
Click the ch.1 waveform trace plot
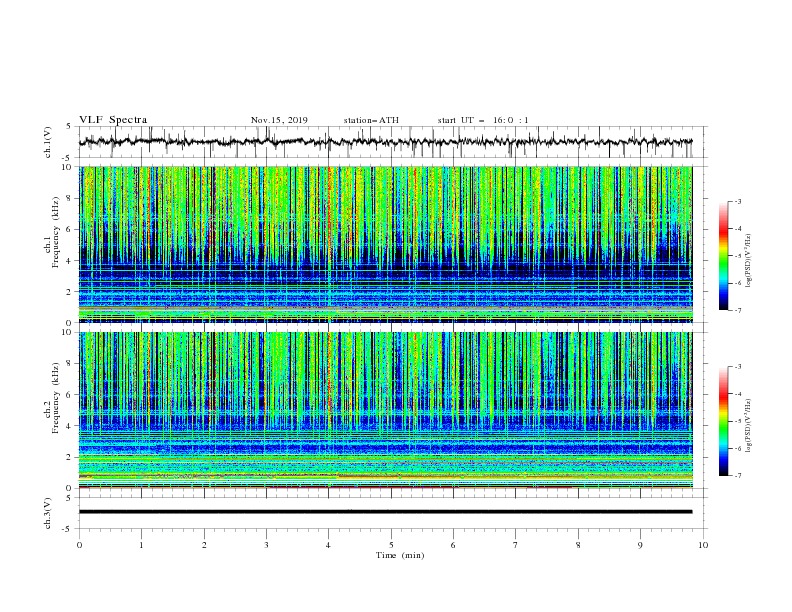pos(386,142)
